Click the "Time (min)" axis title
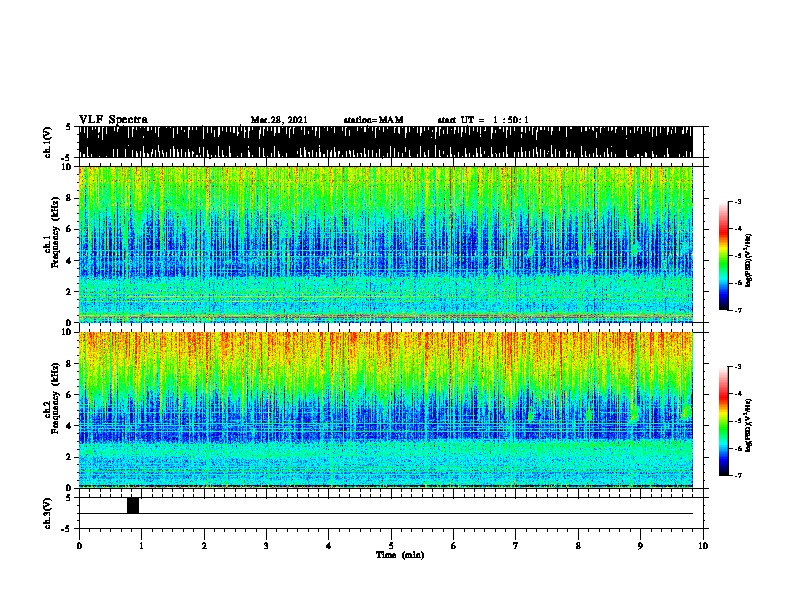 tap(400, 555)
